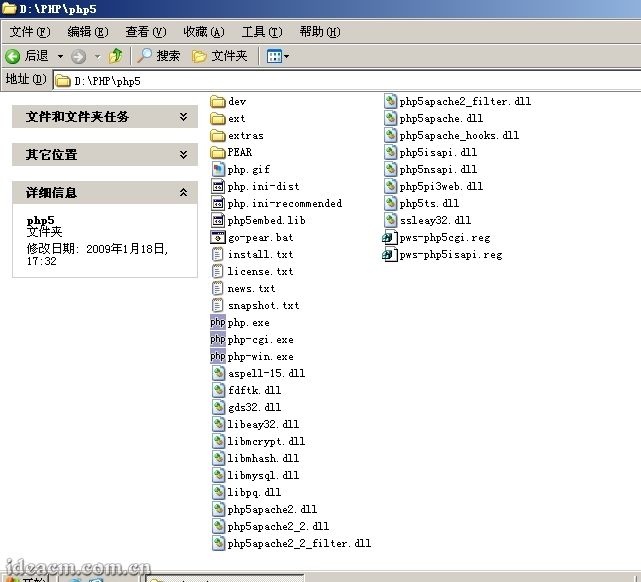This screenshot has height=582, width=641.
Task: Open the File menu
Action: (x=29, y=32)
